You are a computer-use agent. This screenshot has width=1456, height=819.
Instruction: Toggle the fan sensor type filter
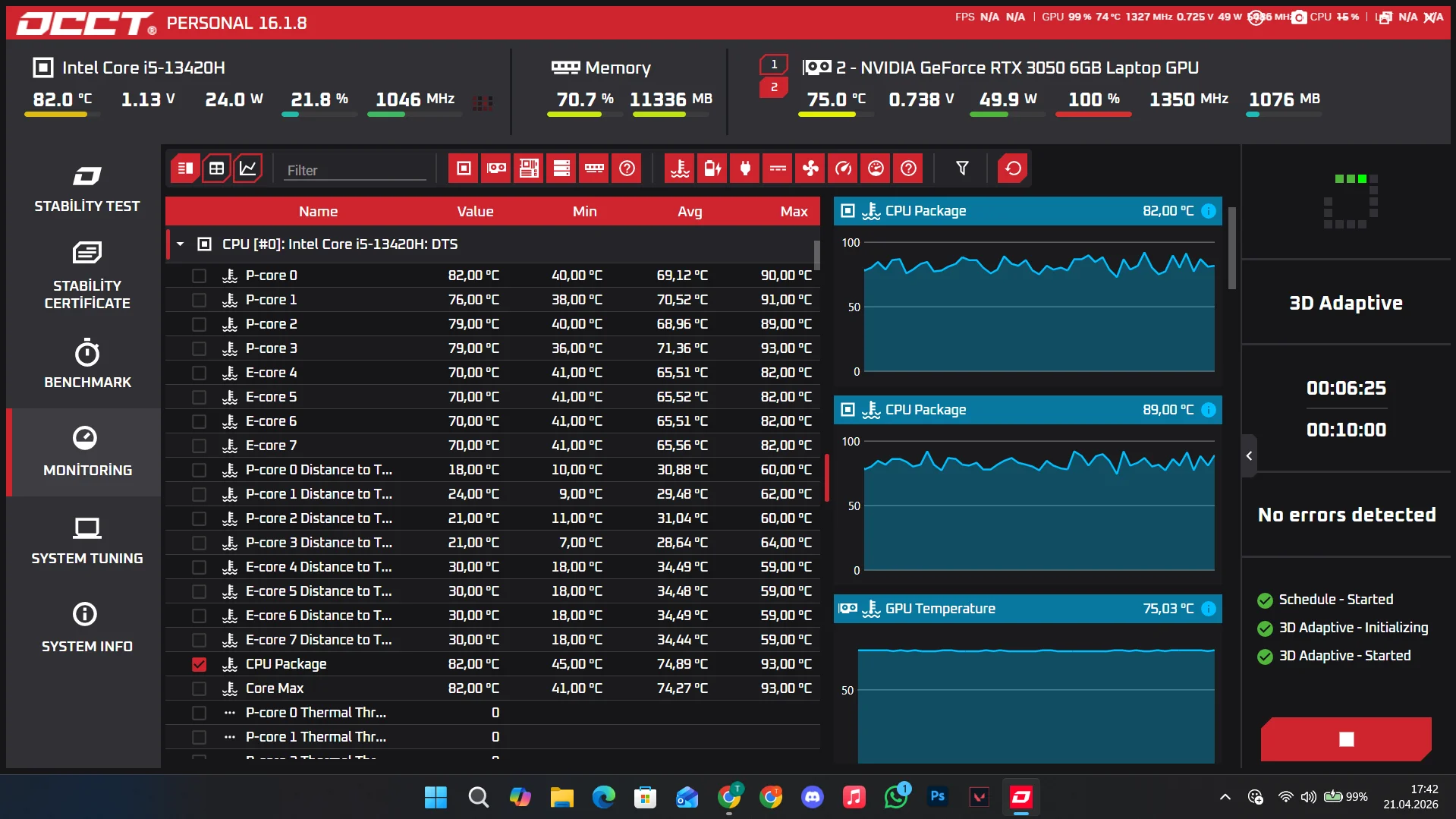pos(810,169)
